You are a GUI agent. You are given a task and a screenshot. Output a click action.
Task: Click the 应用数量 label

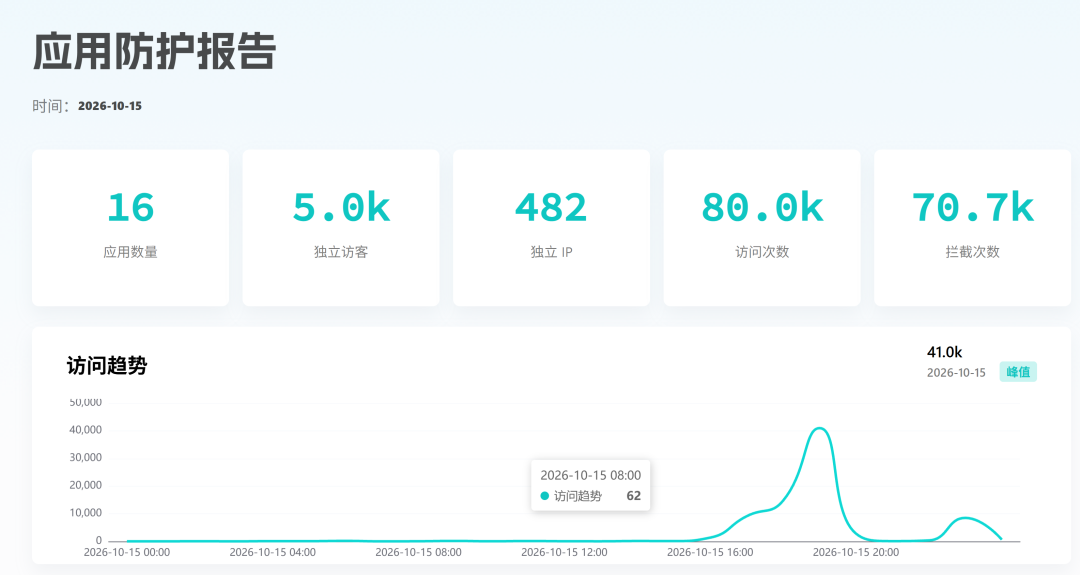pos(130,252)
